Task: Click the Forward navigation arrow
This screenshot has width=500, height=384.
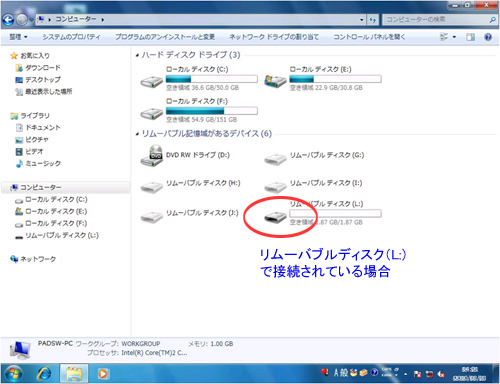Action: [x=22, y=20]
